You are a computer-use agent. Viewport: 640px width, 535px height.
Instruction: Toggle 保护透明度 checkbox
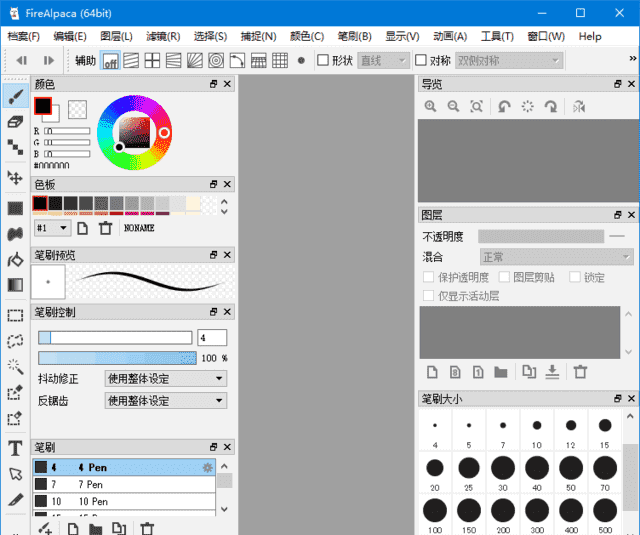pos(428,277)
